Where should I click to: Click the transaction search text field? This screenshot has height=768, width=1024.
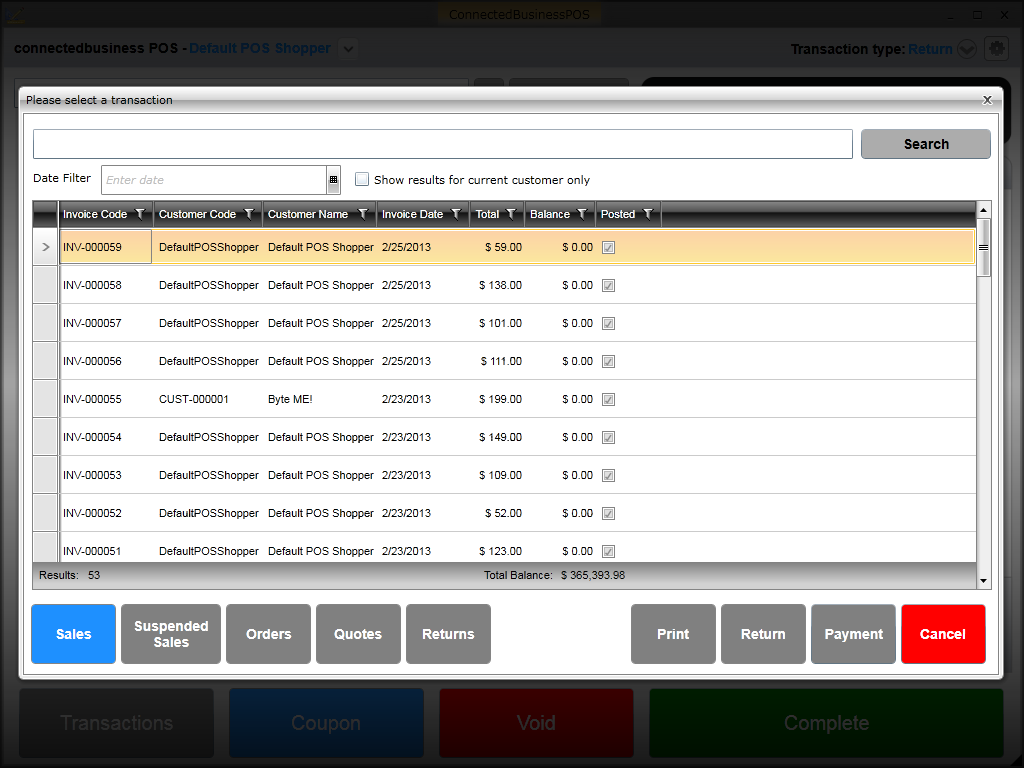click(x=442, y=144)
